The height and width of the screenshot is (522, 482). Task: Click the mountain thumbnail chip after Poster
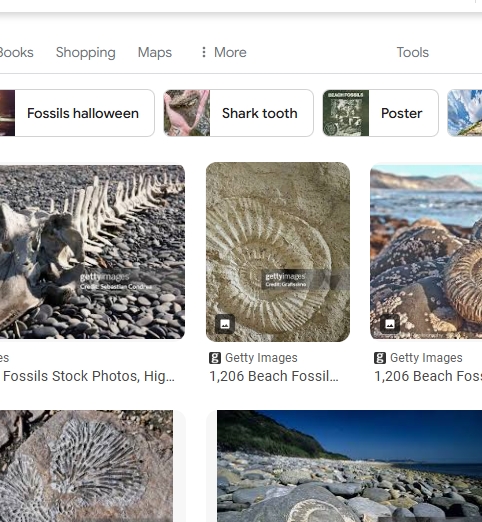[x=465, y=113]
